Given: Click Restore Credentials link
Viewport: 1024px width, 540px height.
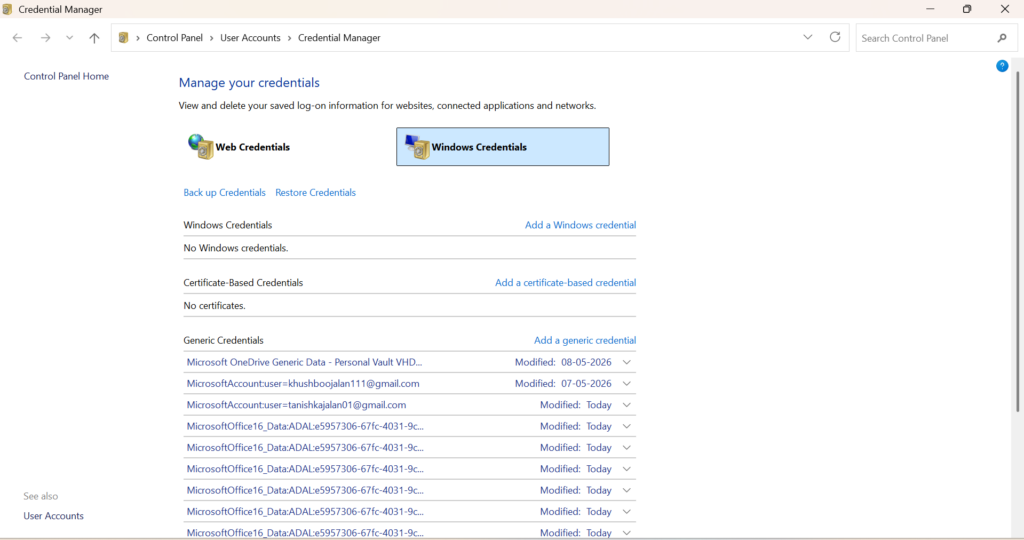Looking at the screenshot, I should 315,193.
